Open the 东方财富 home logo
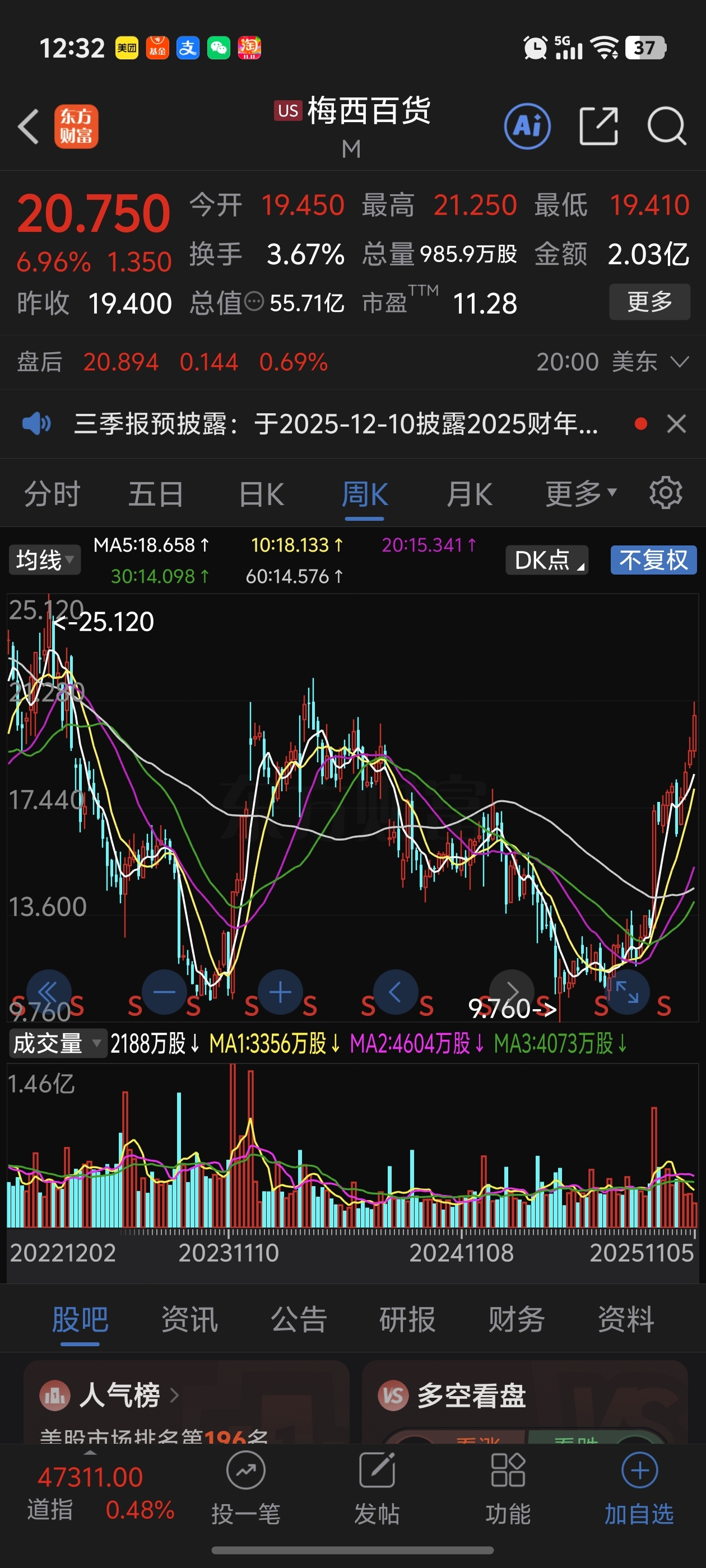This screenshot has height=1568, width=706. [x=76, y=127]
